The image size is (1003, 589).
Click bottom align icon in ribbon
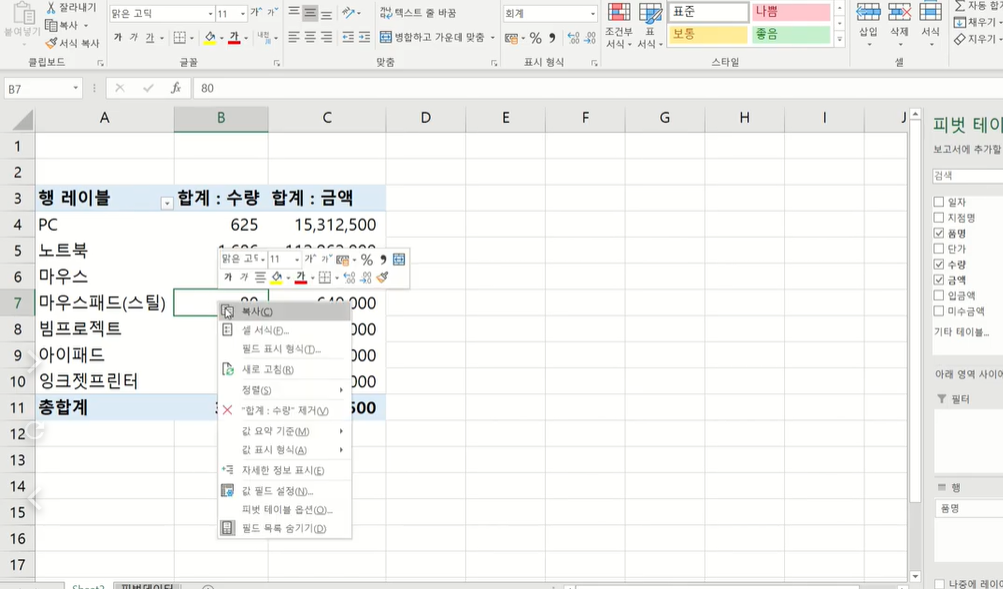[x=326, y=13]
